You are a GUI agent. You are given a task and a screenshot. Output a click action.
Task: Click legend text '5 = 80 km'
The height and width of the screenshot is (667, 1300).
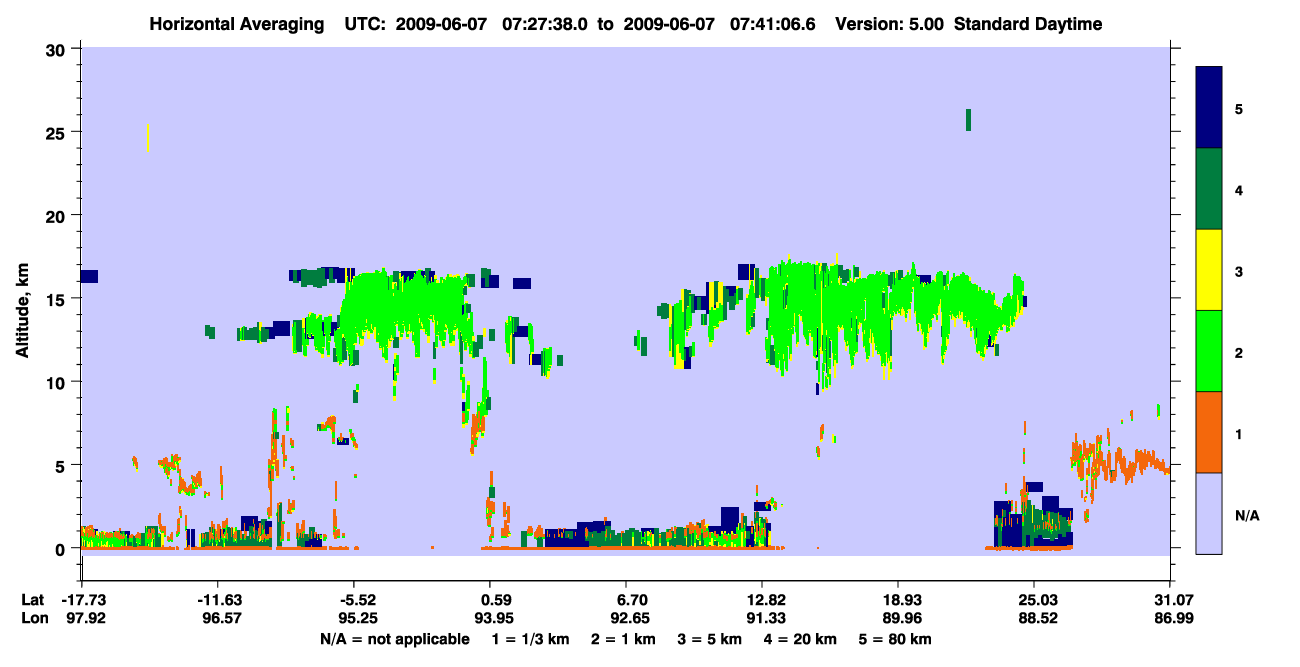point(894,639)
